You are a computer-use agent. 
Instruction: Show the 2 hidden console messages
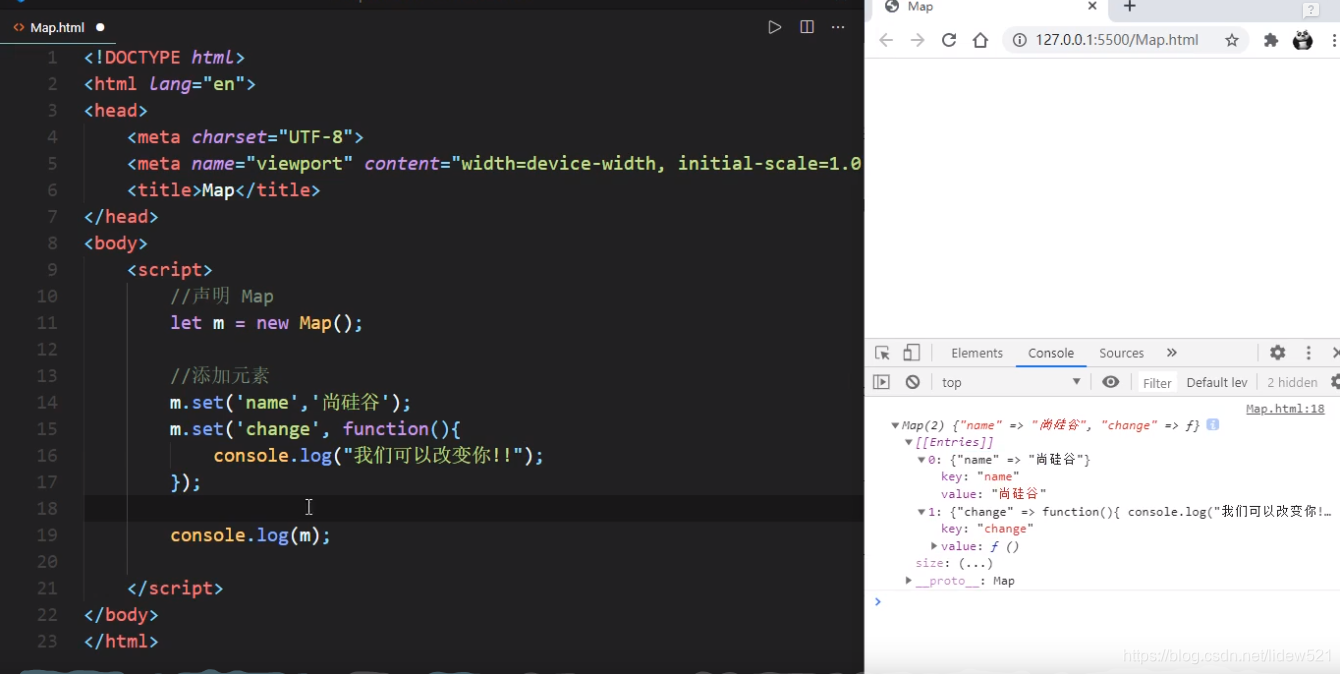1293,381
